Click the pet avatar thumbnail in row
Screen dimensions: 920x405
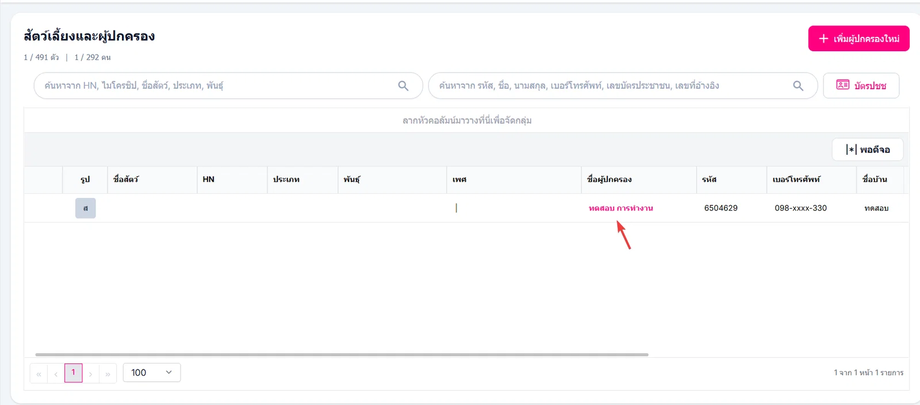(85, 208)
